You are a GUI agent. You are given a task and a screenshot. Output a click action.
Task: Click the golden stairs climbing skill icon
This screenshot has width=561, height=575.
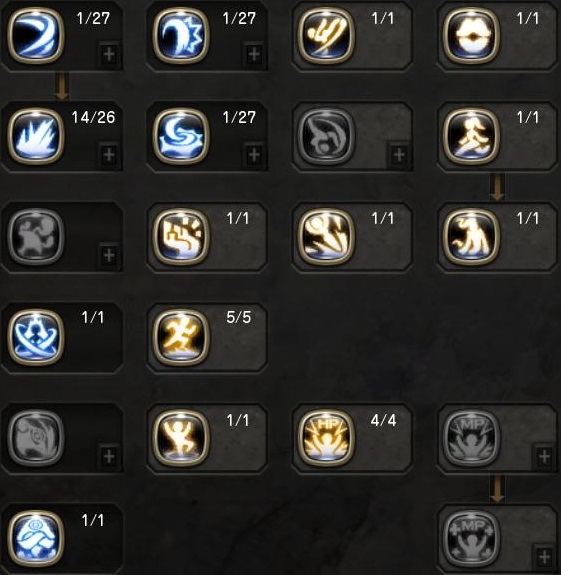coord(181,237)
